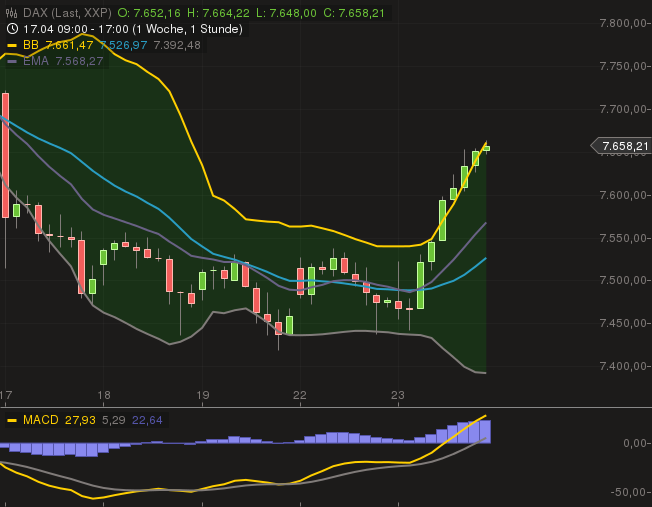Click the yellow MACD legend color marker
The height and width of the screenshot is (507, 652).
click(x=12, y=420)
